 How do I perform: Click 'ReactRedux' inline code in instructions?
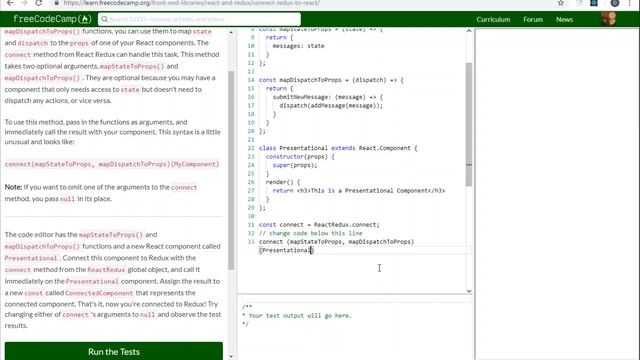(106, 269)
